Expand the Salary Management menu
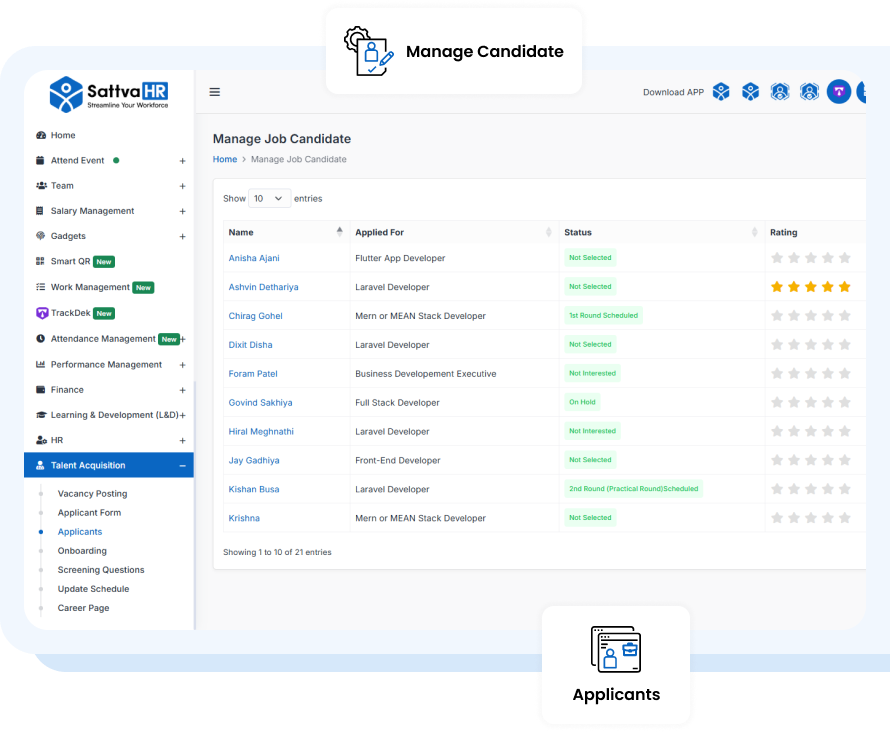 click(x=182, y=211)
